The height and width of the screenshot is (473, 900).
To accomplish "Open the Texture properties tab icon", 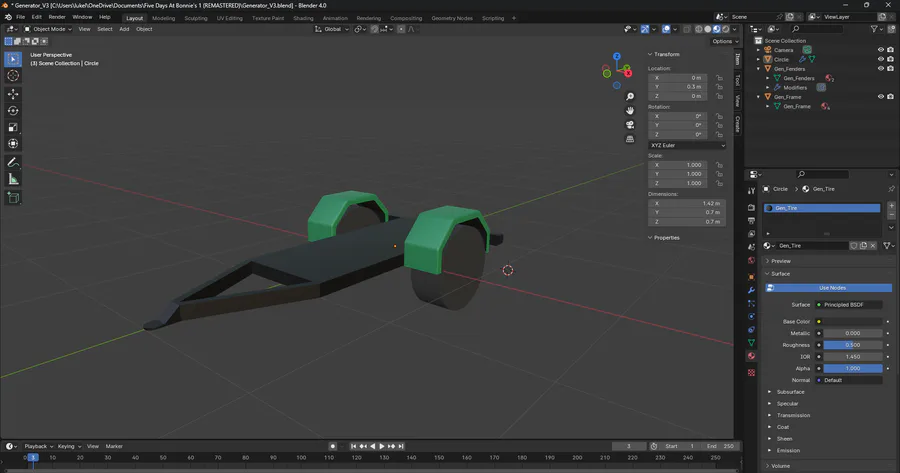I will pyautogui.click(x=751, y=373).
